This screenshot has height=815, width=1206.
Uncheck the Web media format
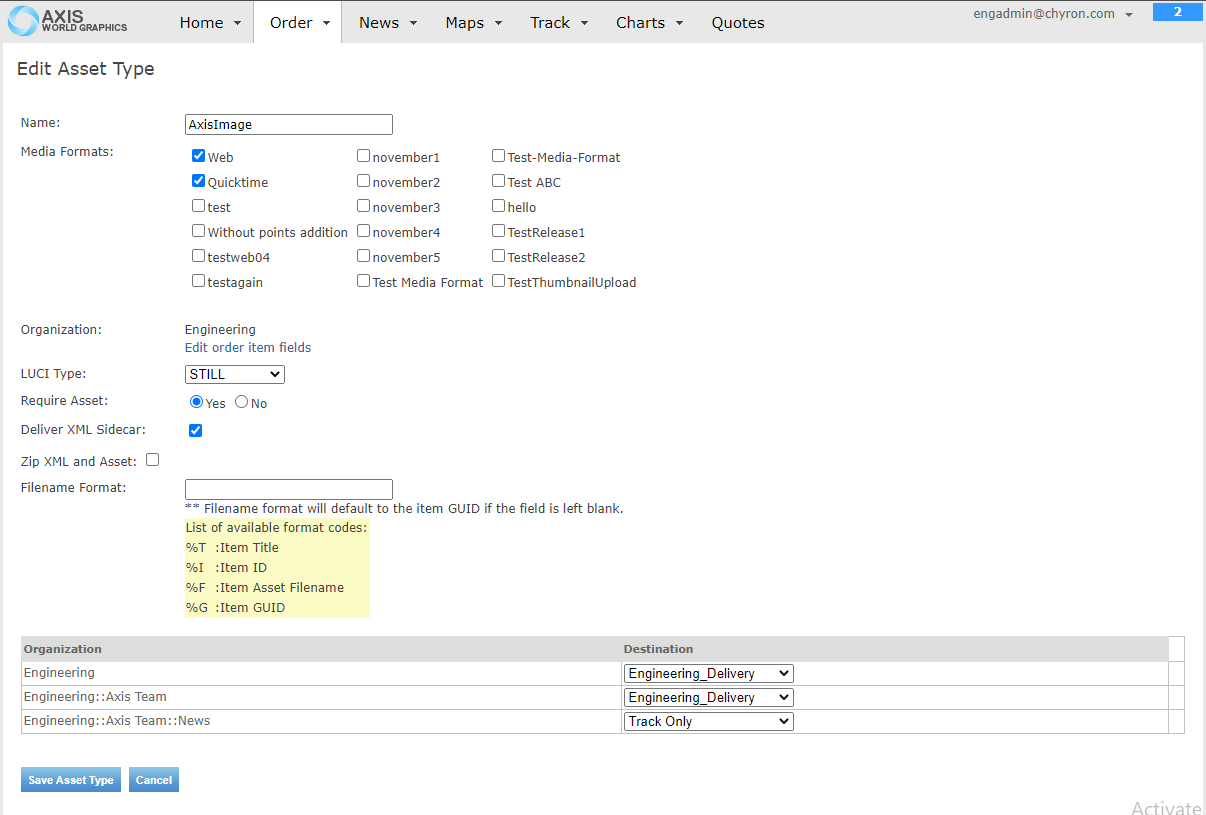[198, 156]
